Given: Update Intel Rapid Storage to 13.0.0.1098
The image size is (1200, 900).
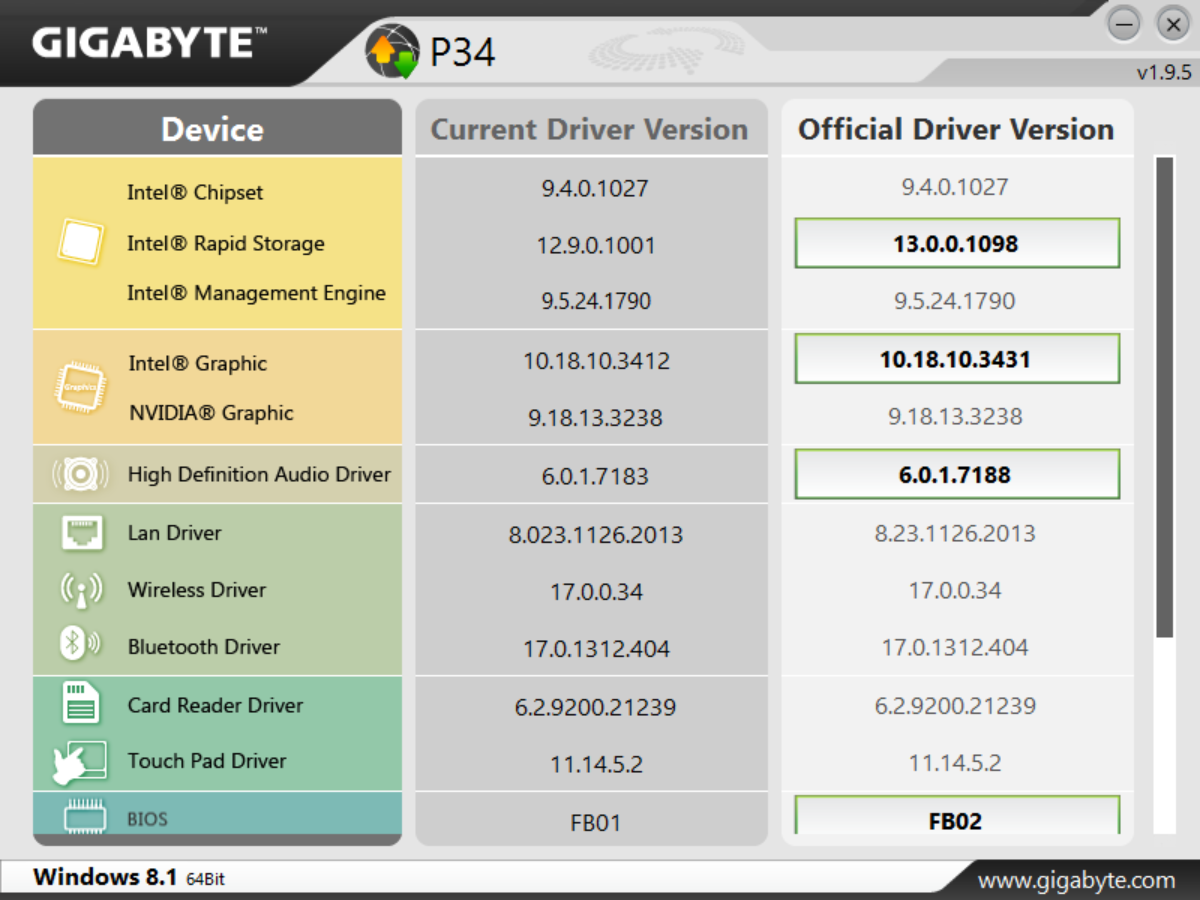Looking at the screenshot, I should [957, 243].
